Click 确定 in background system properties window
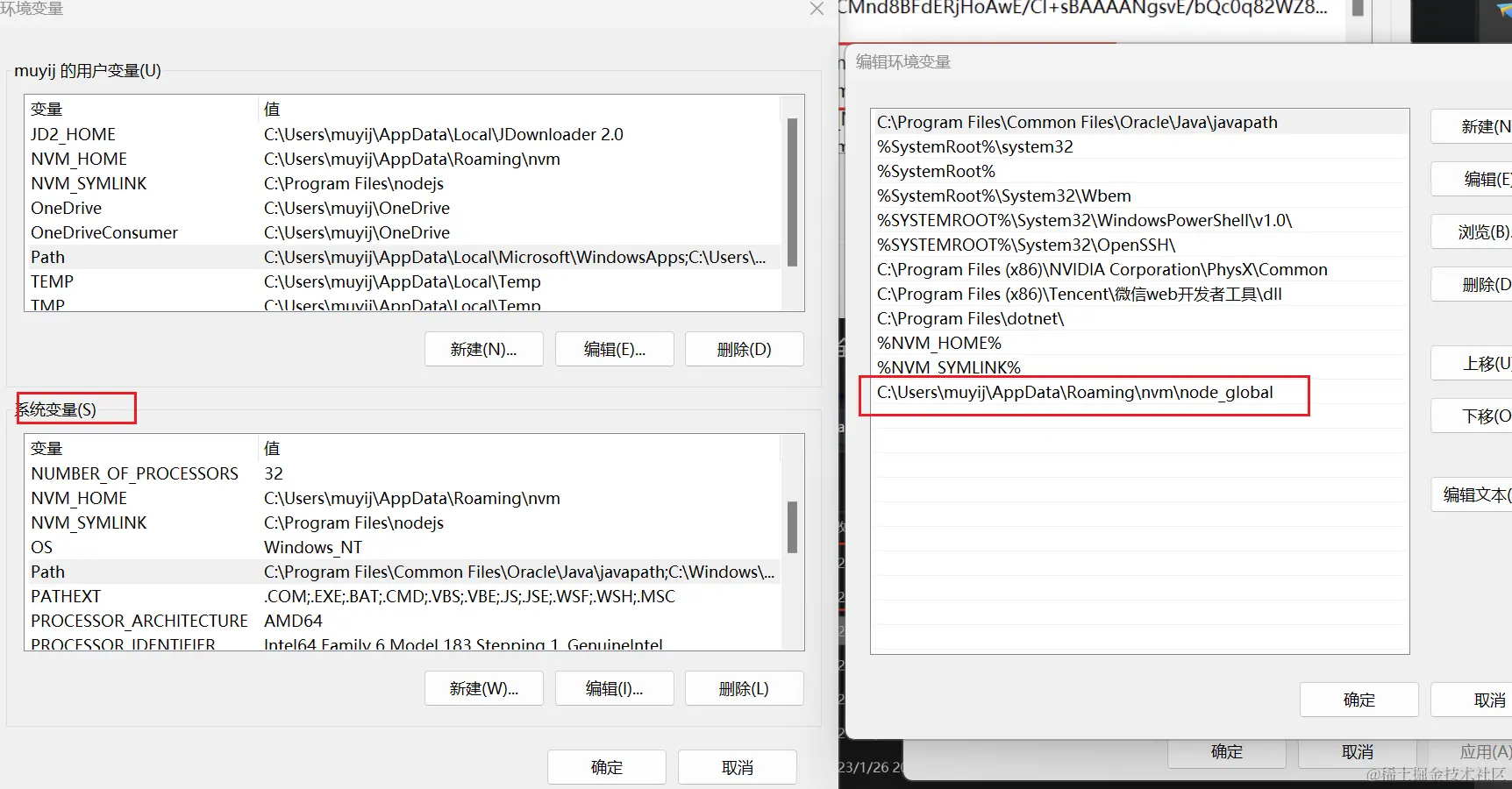The image size is (1512, 789). click(1227, 752)
